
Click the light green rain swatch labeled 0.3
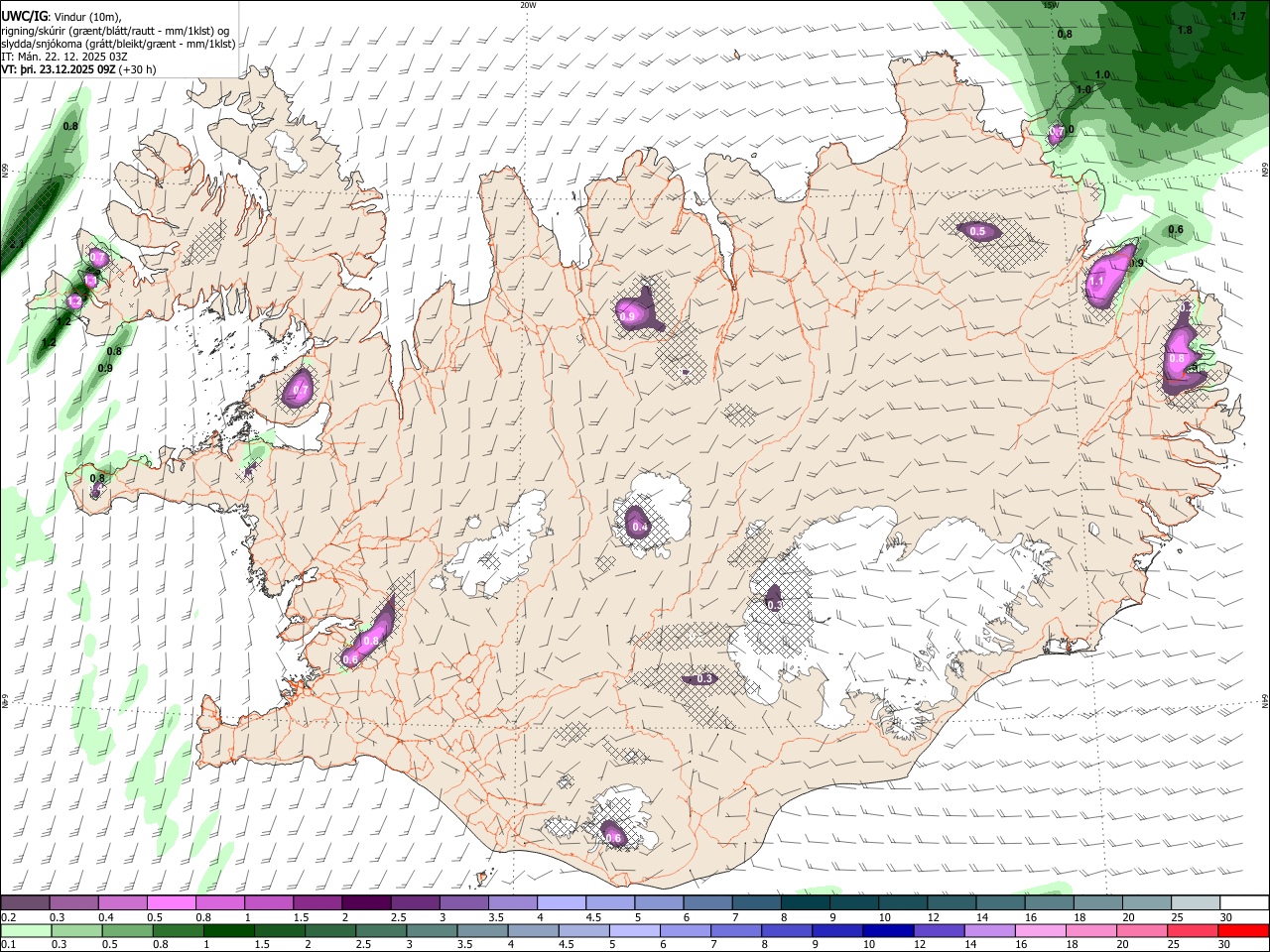(x=76, y=930)
